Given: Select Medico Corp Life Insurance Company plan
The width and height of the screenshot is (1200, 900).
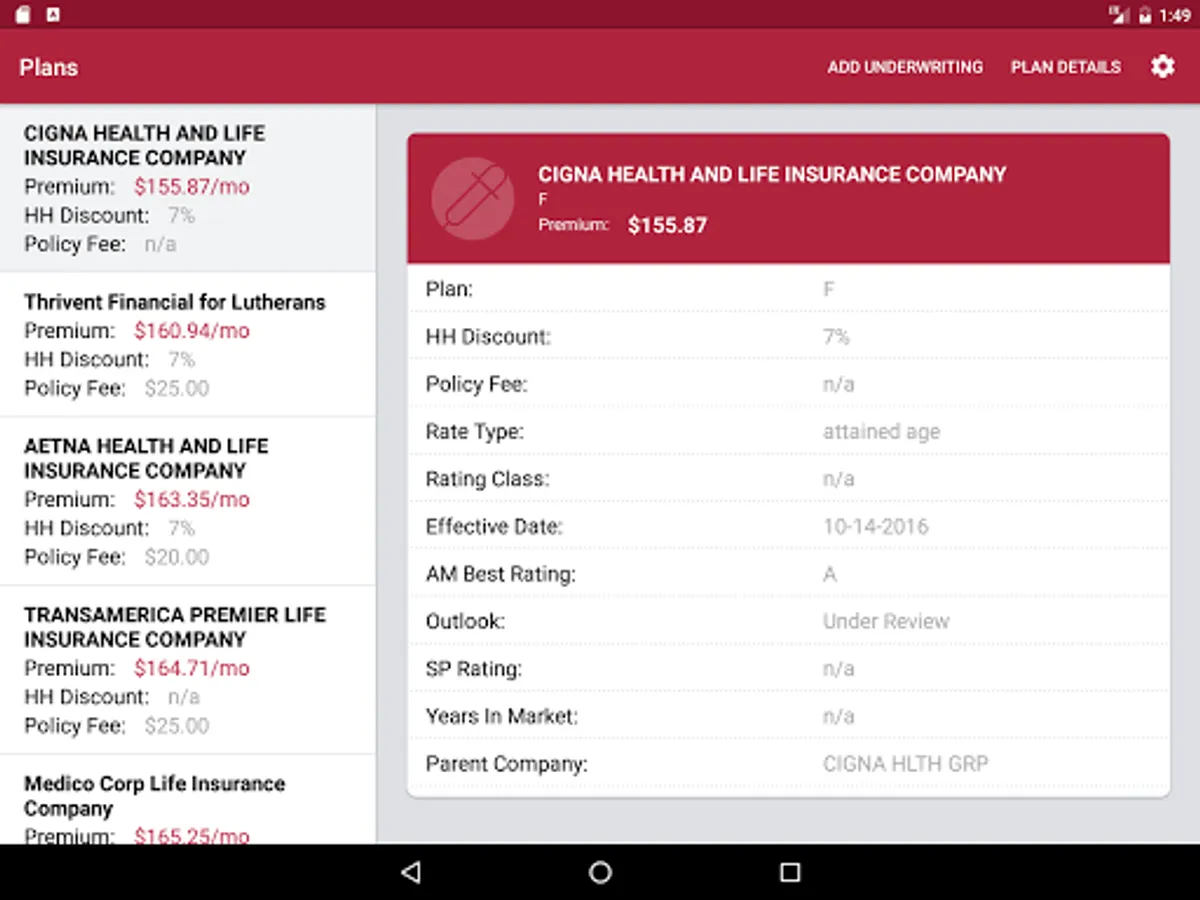Looking at the screenshot, I should coord(188,800).
